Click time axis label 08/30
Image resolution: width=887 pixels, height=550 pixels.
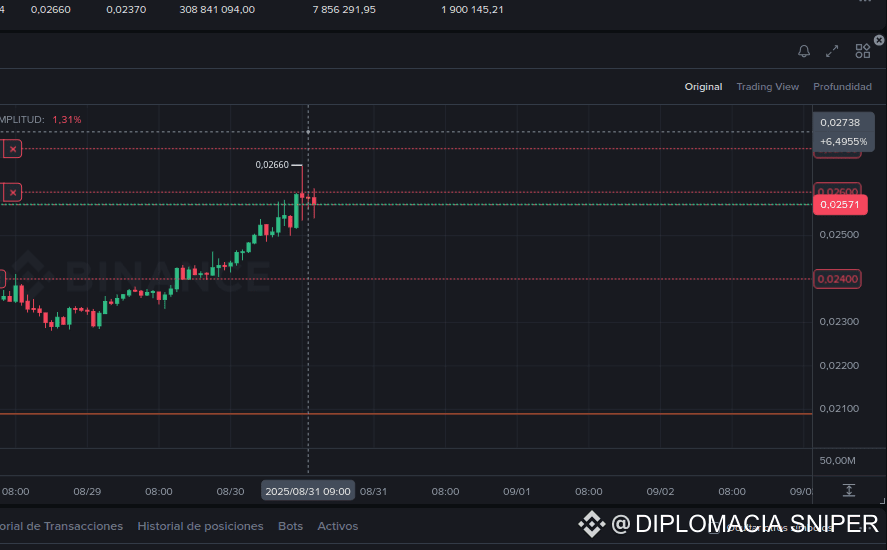[230, 491]
